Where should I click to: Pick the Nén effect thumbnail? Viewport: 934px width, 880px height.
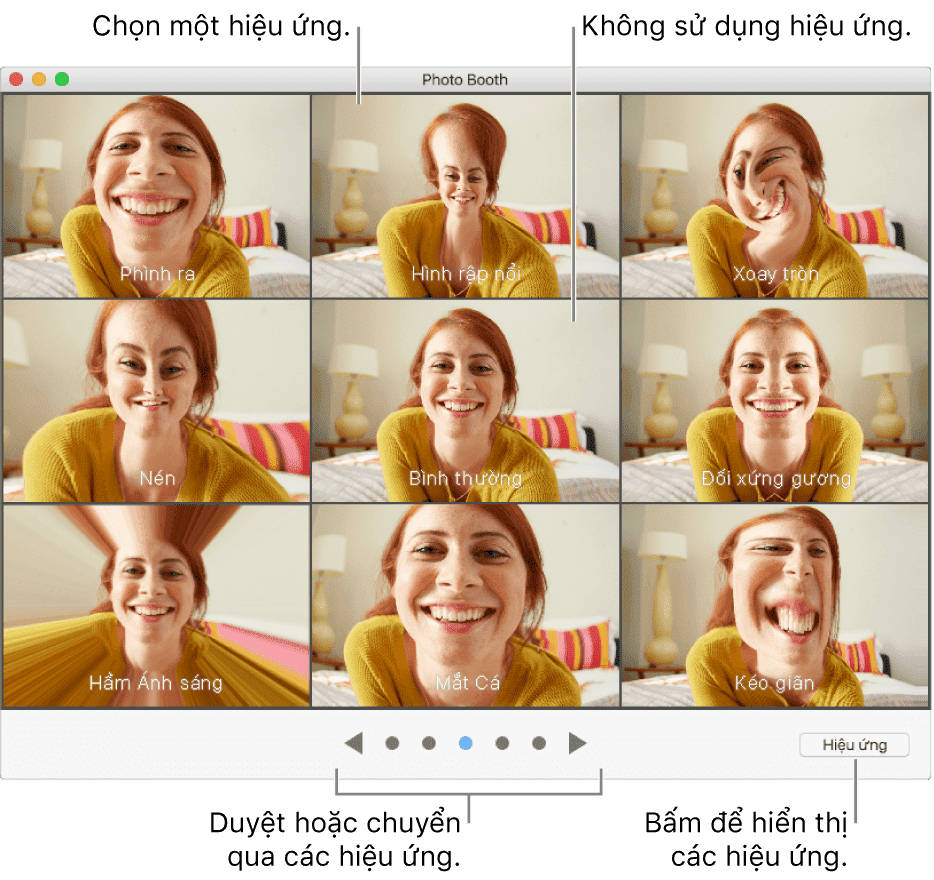click(155, 401)
